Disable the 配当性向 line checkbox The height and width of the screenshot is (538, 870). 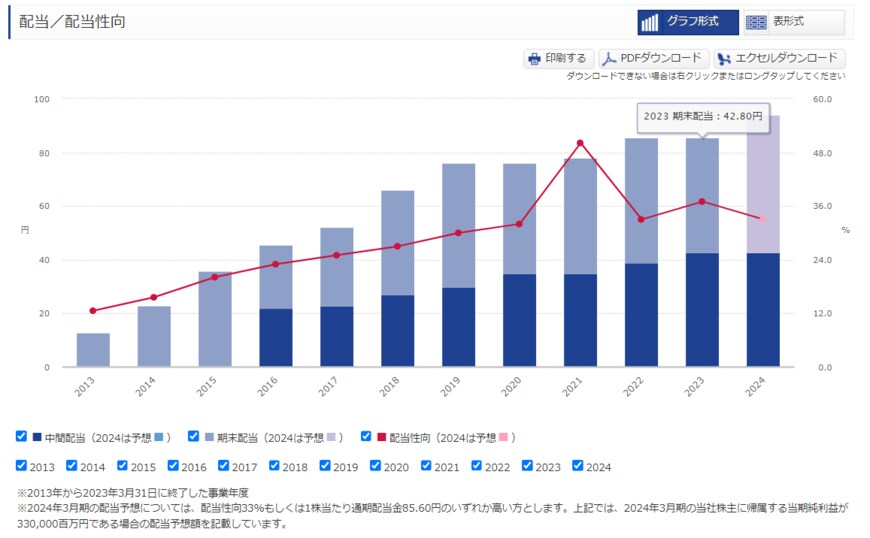click(366, 437)
